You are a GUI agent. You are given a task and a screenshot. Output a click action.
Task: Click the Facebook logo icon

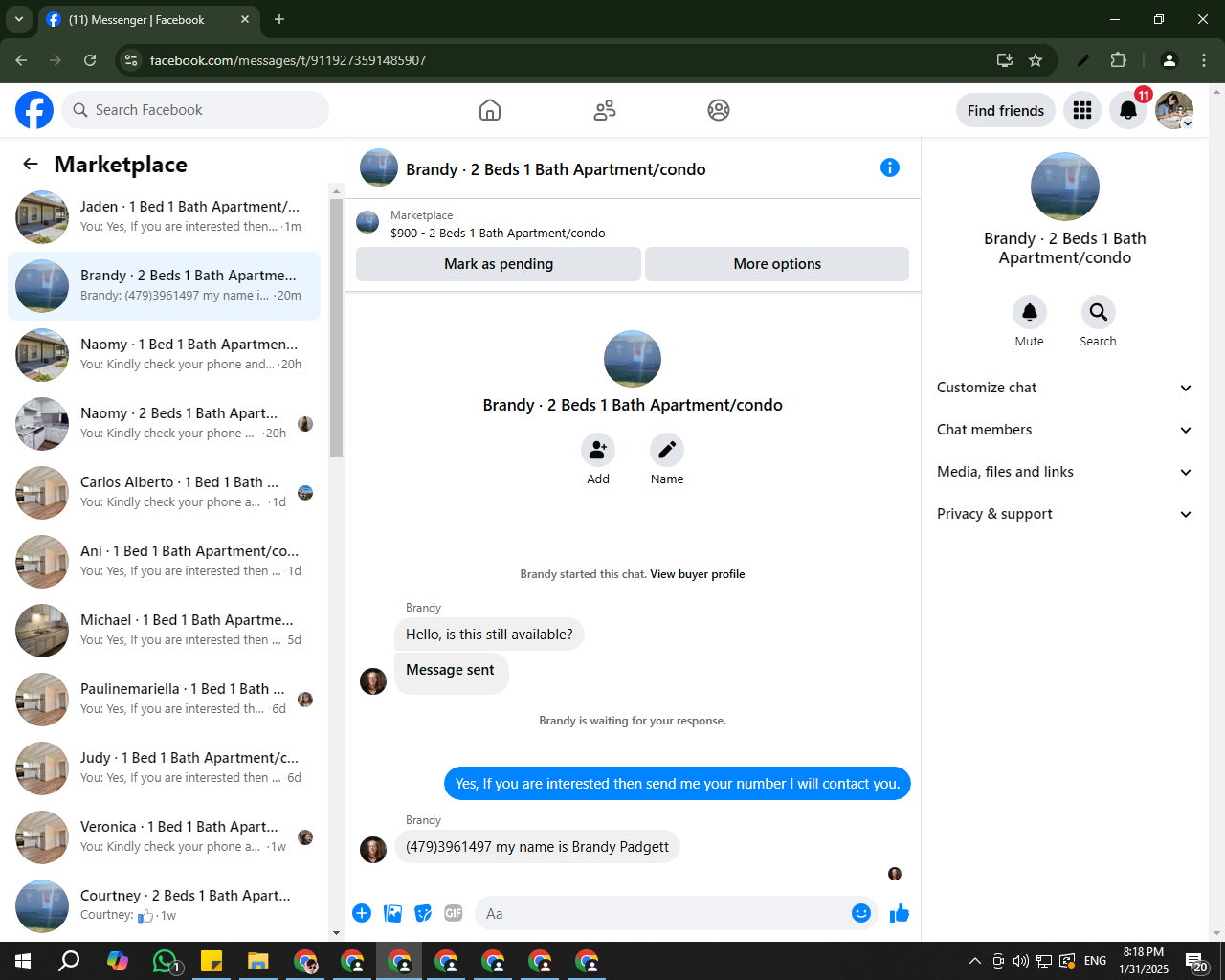[34, 110]
